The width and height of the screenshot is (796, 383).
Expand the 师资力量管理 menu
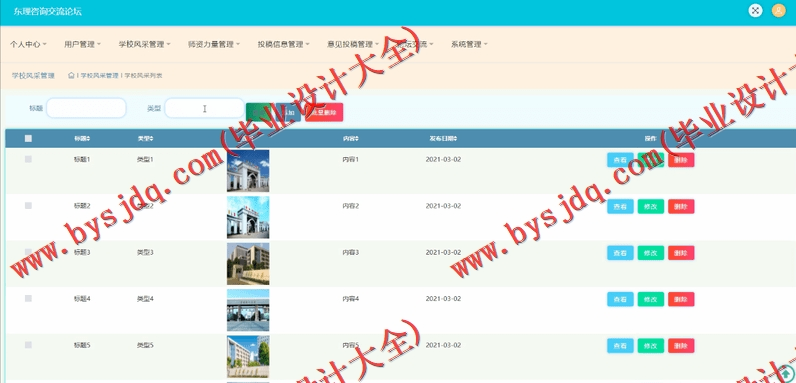214,44
